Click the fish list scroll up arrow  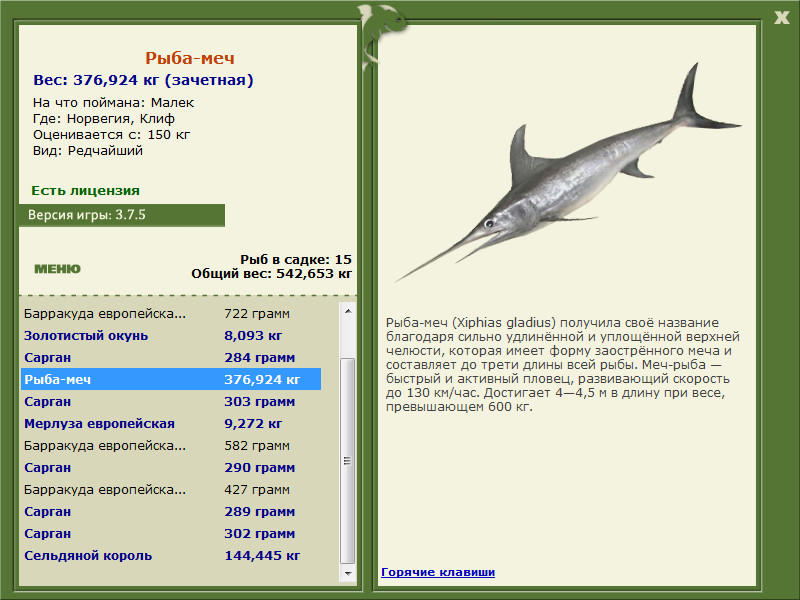348,311
